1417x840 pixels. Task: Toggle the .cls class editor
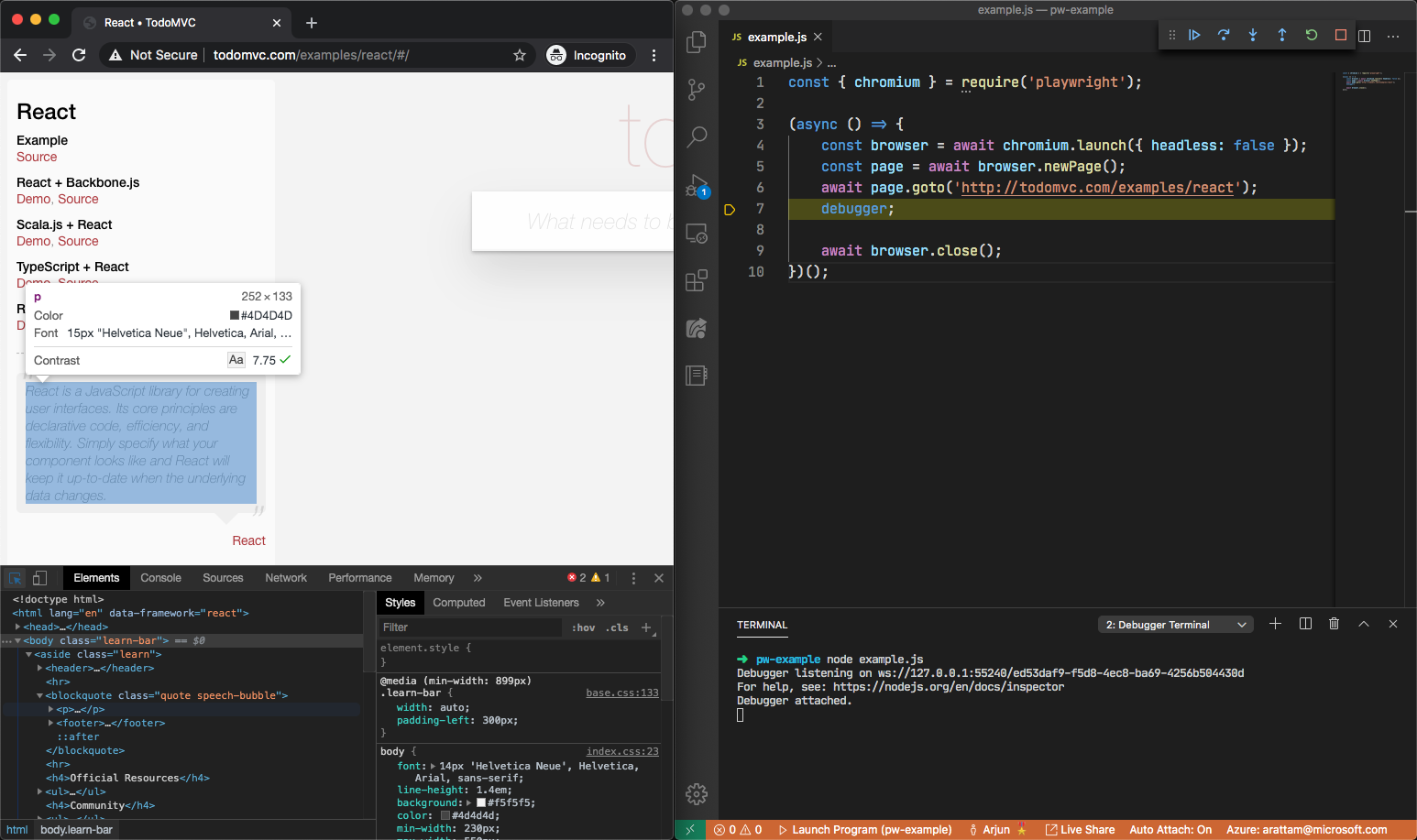pos(617,627)
